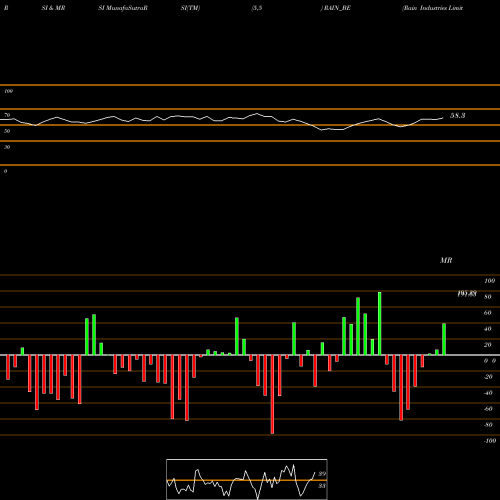Click the MR axis label -60
Viewport: 500px width, 500px height.
488,409
